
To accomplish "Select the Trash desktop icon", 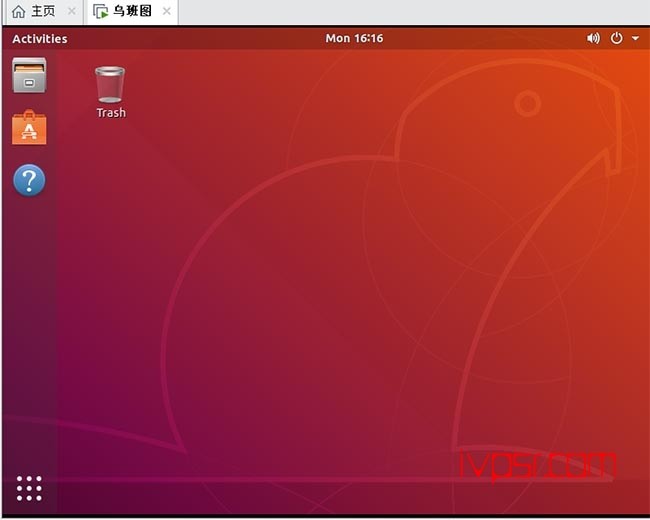I will click(110, 84).
